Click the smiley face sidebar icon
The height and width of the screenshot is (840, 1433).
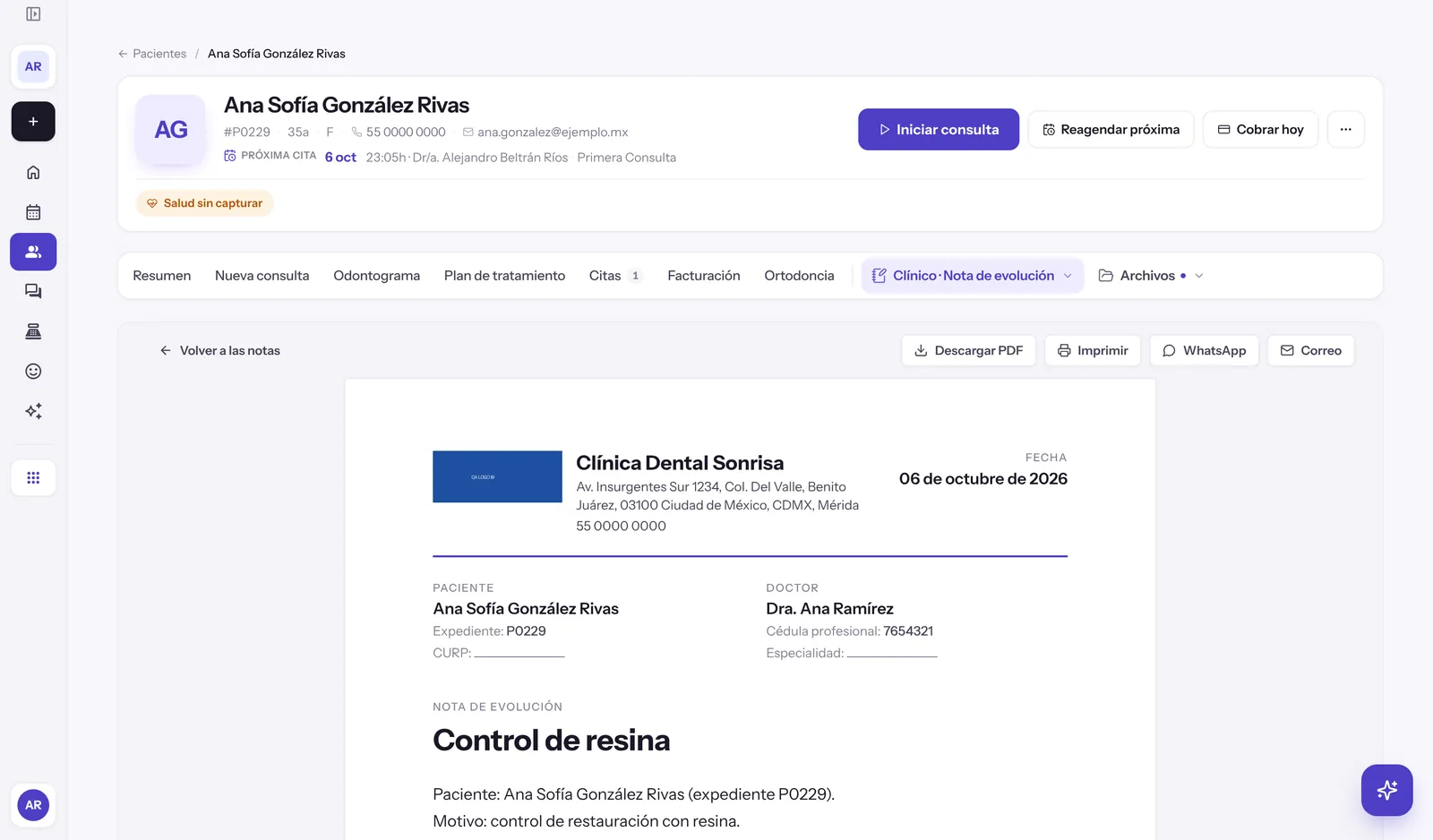point(33,371)
